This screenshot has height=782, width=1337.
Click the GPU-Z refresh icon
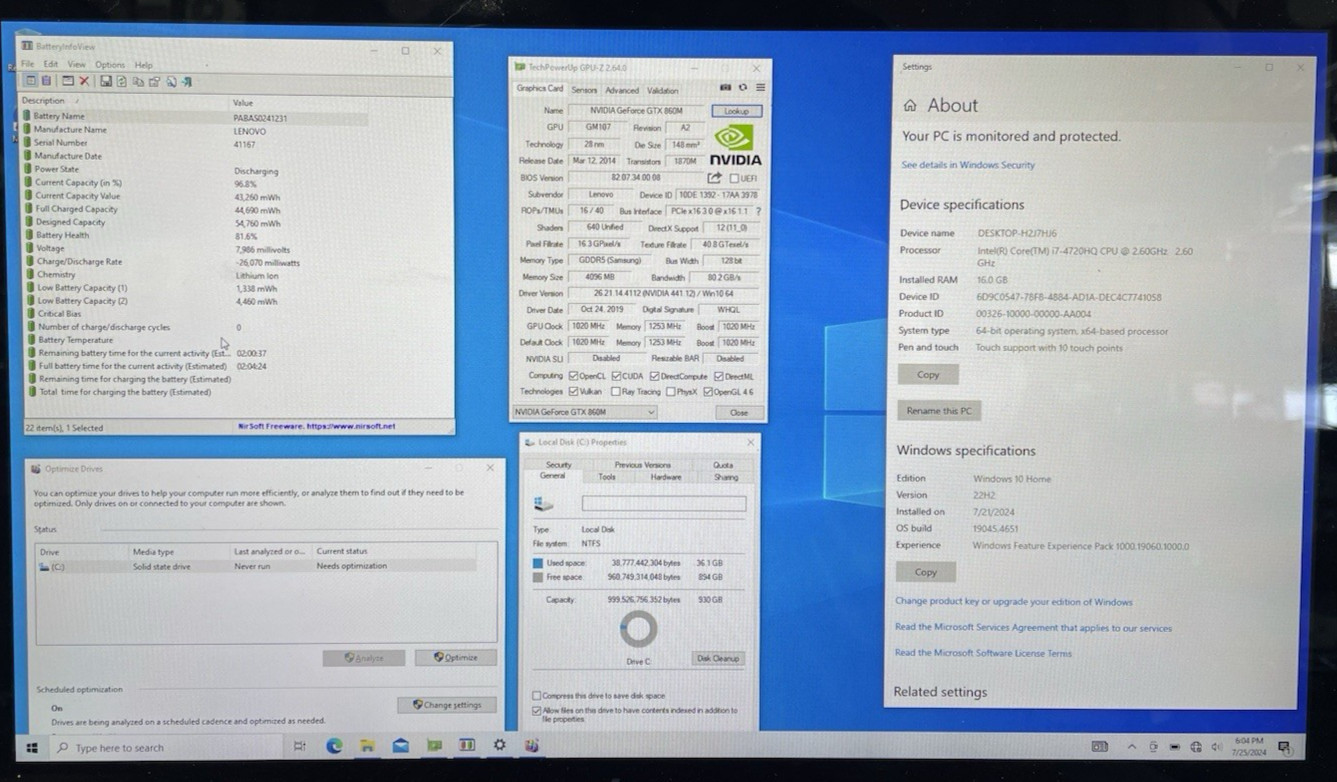click(x=743, y=88)
